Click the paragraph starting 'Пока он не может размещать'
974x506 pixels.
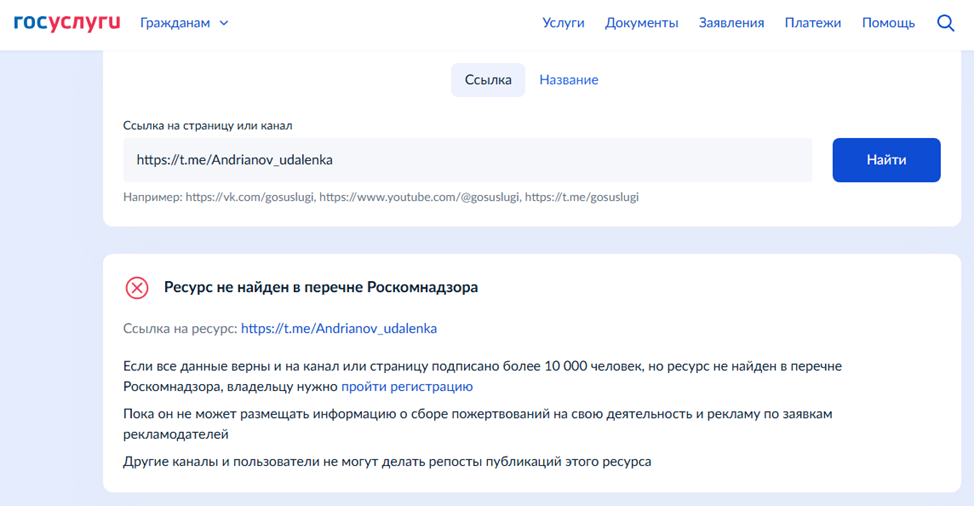(478, 424)
